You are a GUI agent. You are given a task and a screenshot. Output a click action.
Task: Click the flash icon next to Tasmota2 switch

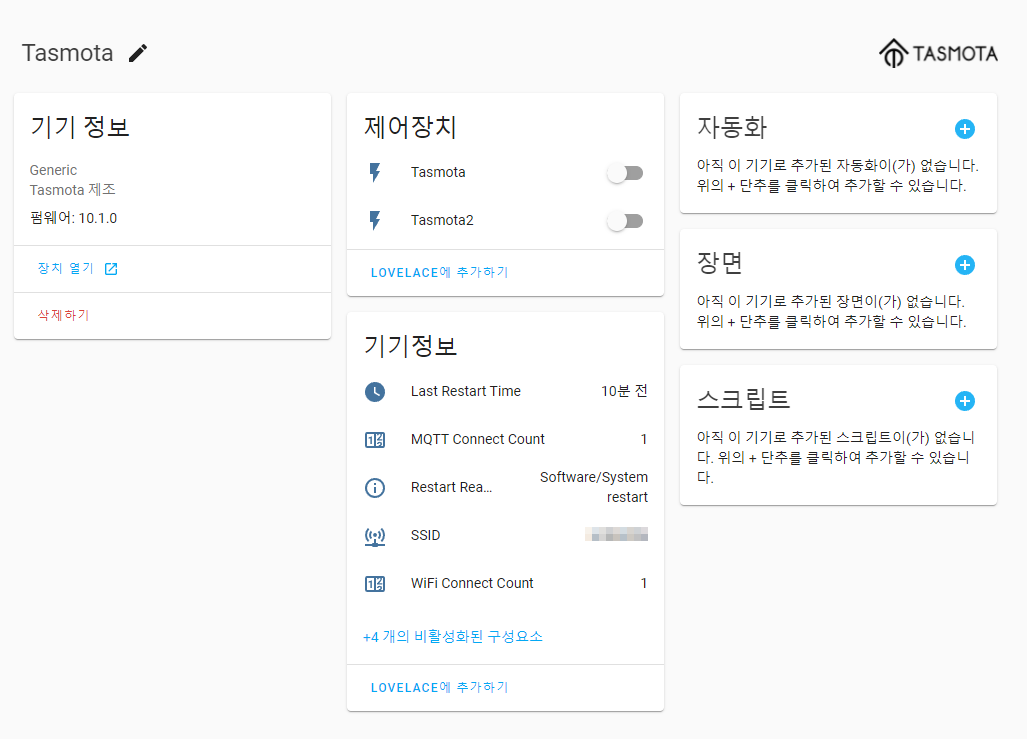coord(375,221)
